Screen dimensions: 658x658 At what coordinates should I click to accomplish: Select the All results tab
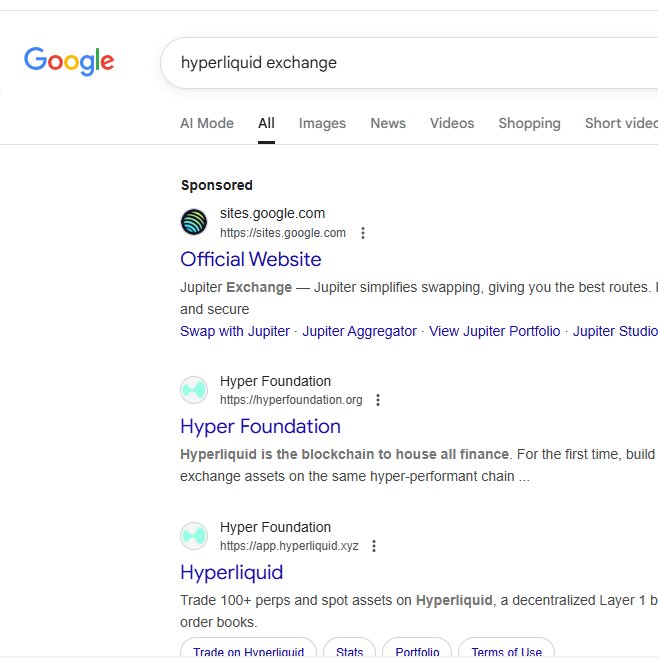coord(266,123)
